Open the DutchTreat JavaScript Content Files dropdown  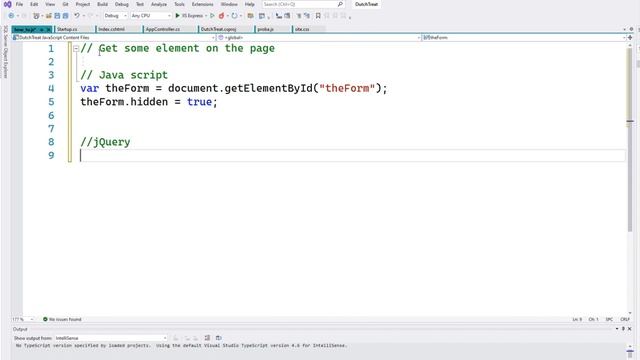pos(114,37)
